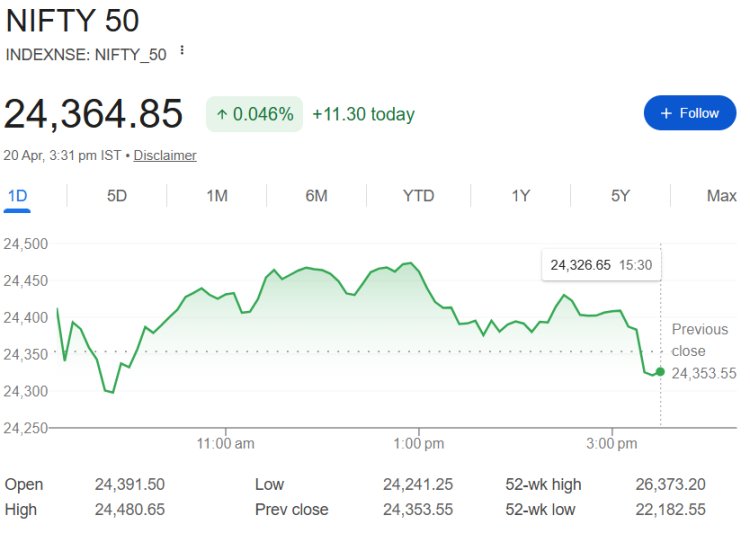The height and width of the screenshot is (551, 750).
Task: Click the 24,364.85 index price
Action: click(x=94, y=114)
